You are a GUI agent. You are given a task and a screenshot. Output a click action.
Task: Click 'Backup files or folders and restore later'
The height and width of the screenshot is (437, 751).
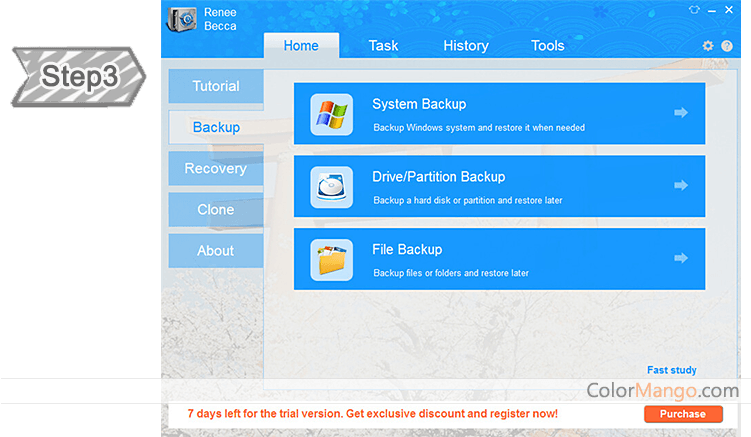pos(451,273)
